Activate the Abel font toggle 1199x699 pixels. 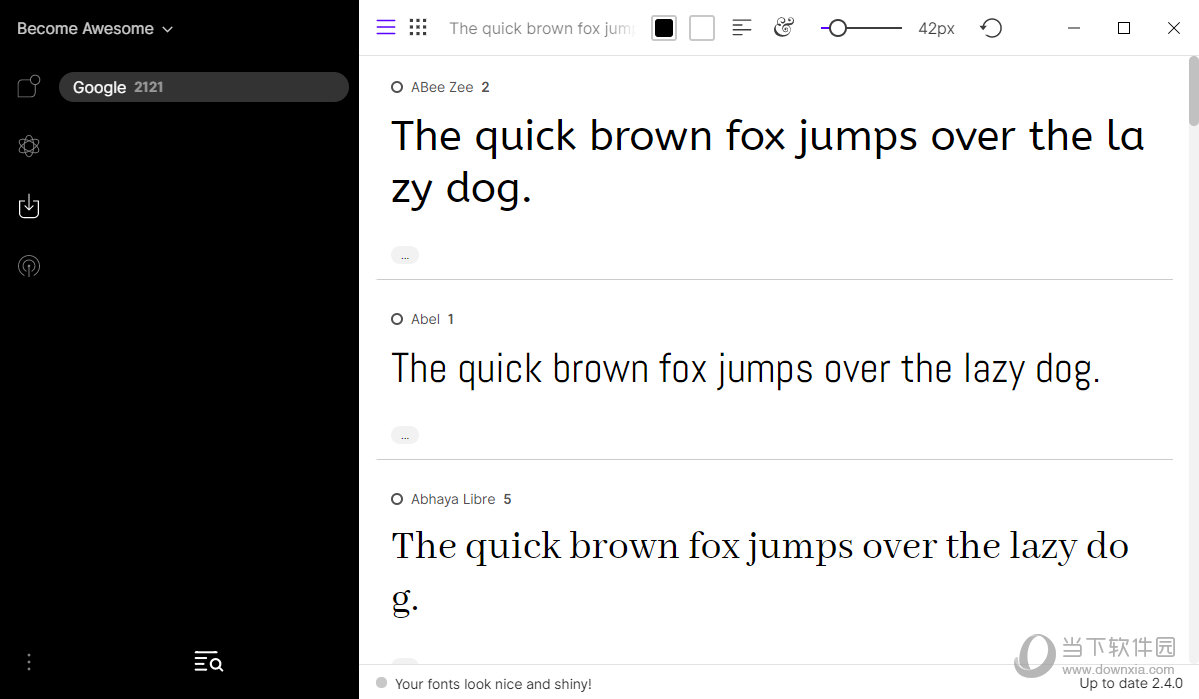point(397,319)
